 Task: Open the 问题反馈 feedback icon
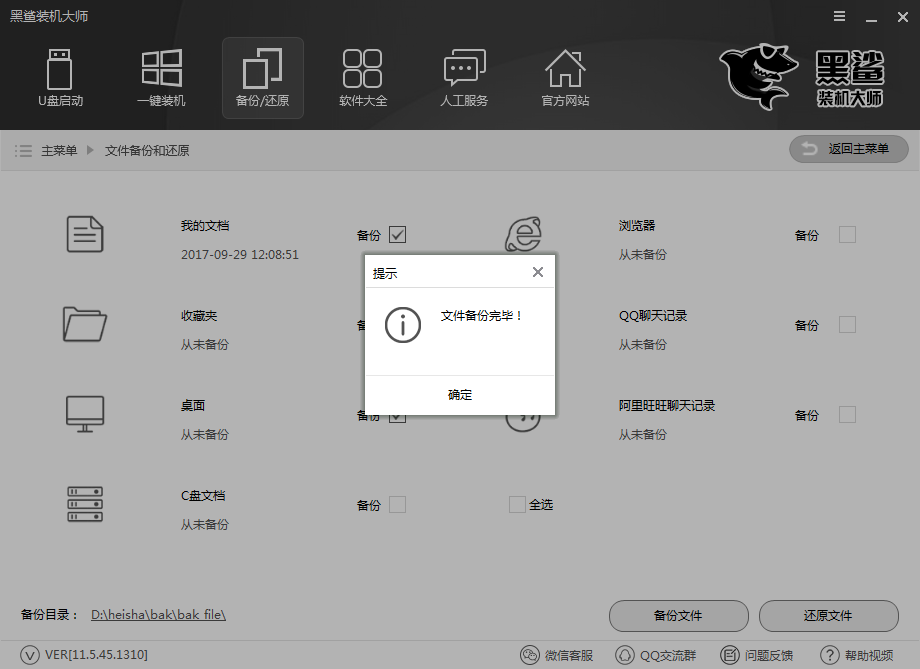coord(727,655)
